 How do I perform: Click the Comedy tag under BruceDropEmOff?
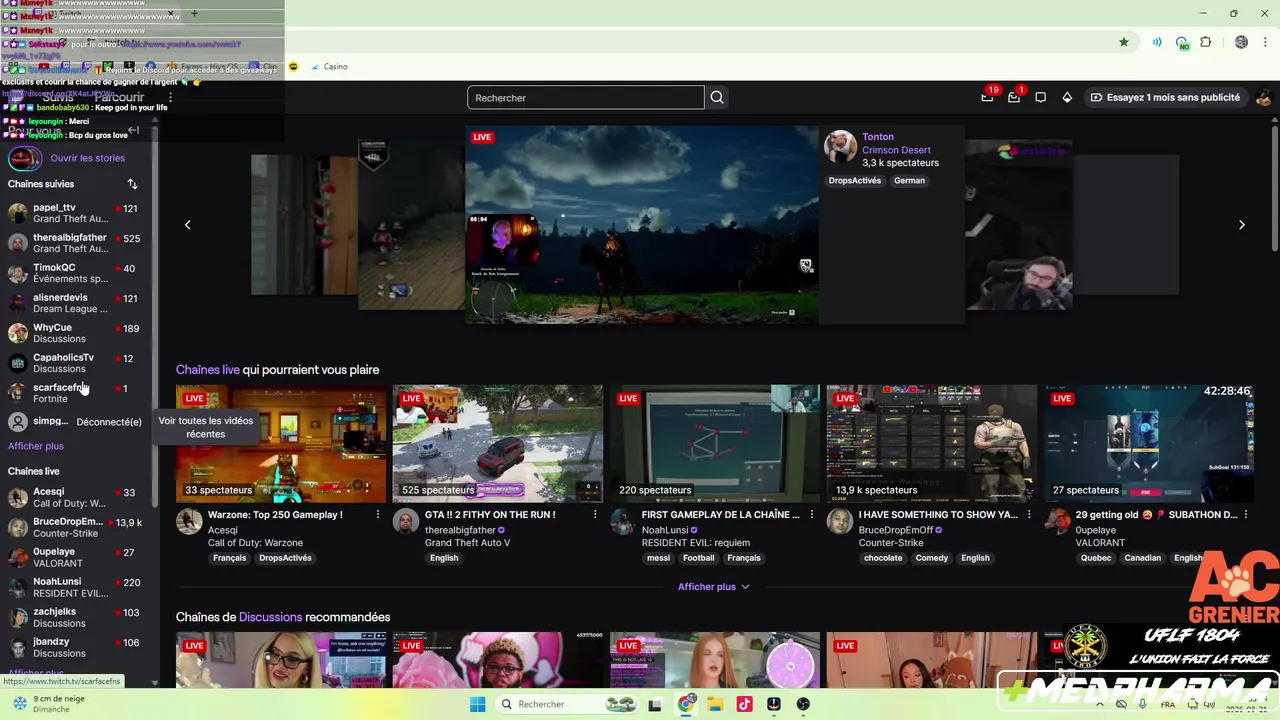pos(932,558)
